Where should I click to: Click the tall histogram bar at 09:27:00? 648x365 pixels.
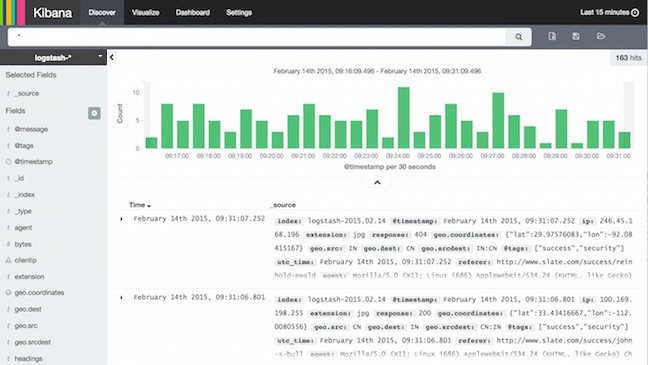498,121
